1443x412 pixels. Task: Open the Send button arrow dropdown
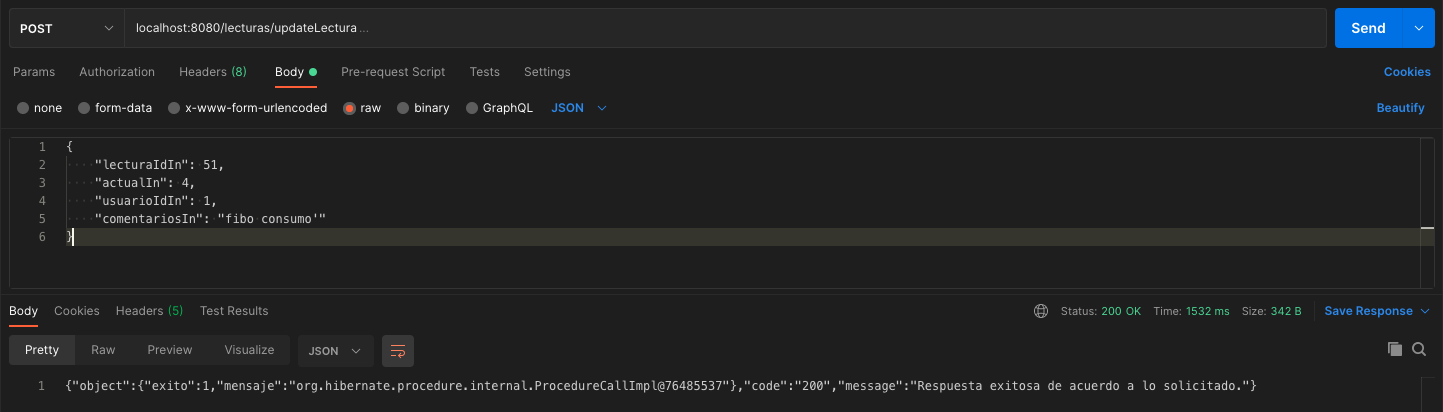point(1418,28)
